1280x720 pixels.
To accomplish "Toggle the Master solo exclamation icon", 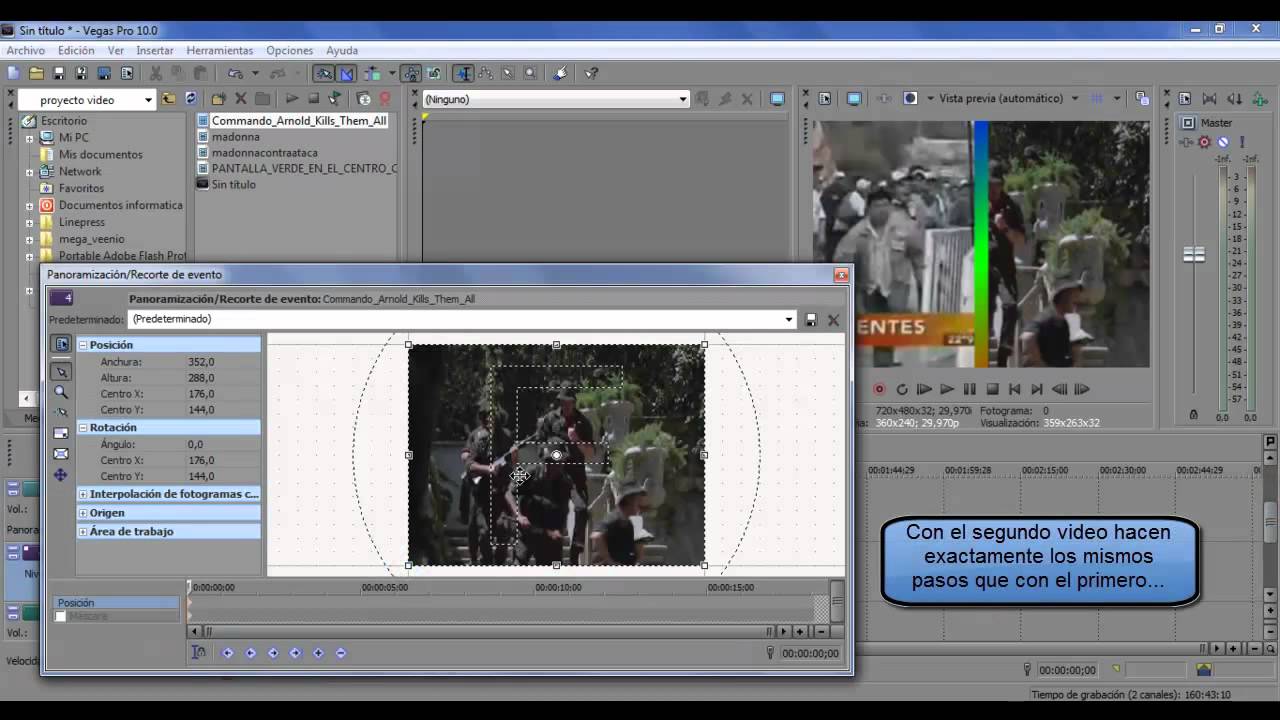I will tap(1242, 142).
